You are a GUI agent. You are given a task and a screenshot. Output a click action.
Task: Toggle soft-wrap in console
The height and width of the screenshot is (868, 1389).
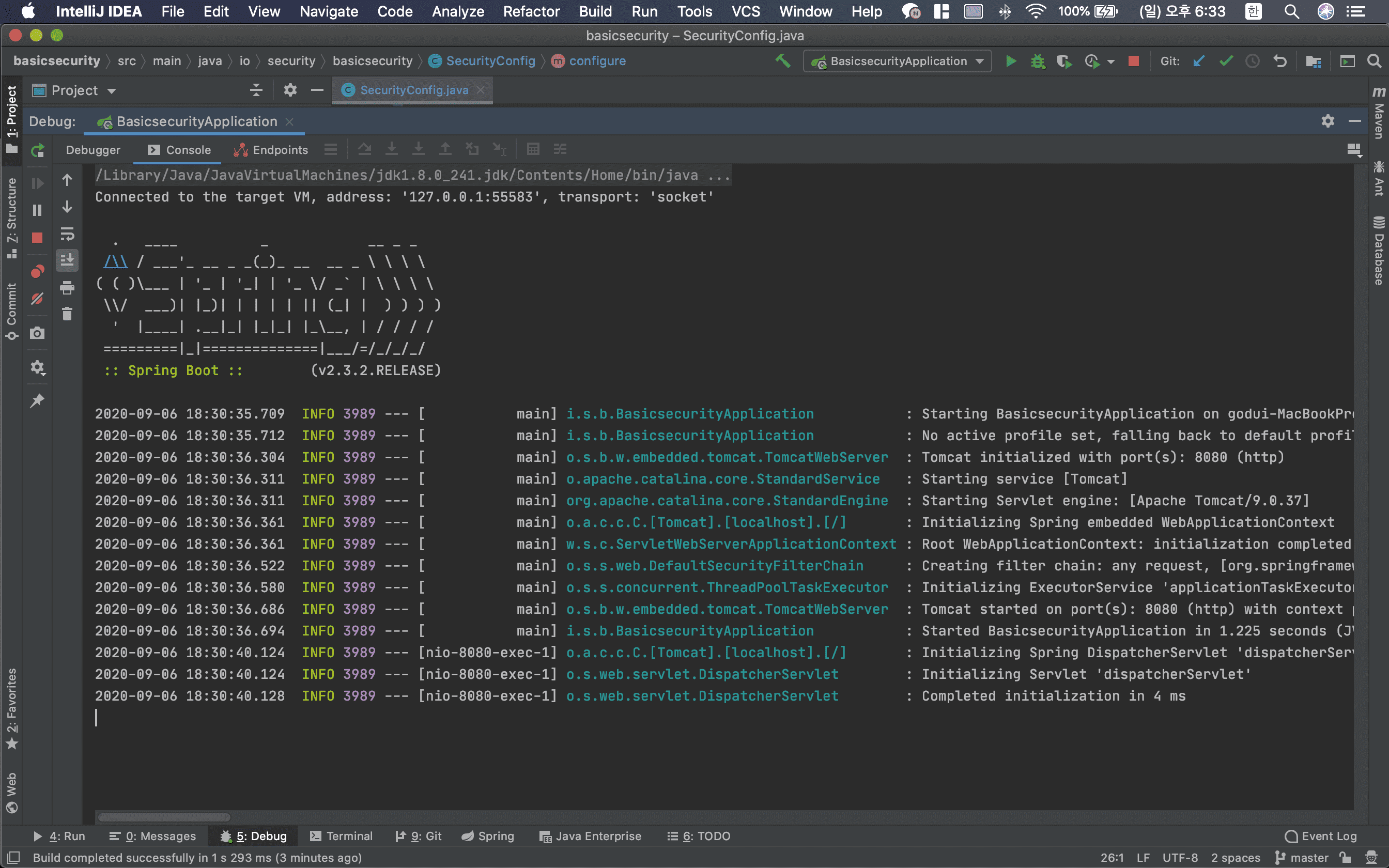[x=67, y=234]
